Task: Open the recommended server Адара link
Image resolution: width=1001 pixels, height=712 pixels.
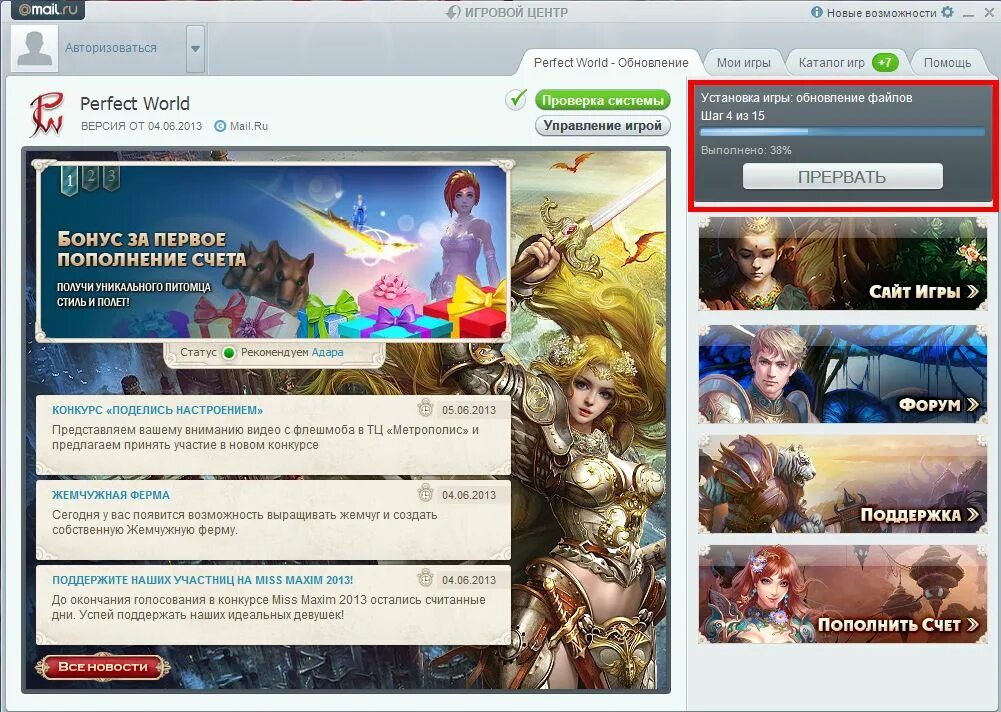Action: 327,352
